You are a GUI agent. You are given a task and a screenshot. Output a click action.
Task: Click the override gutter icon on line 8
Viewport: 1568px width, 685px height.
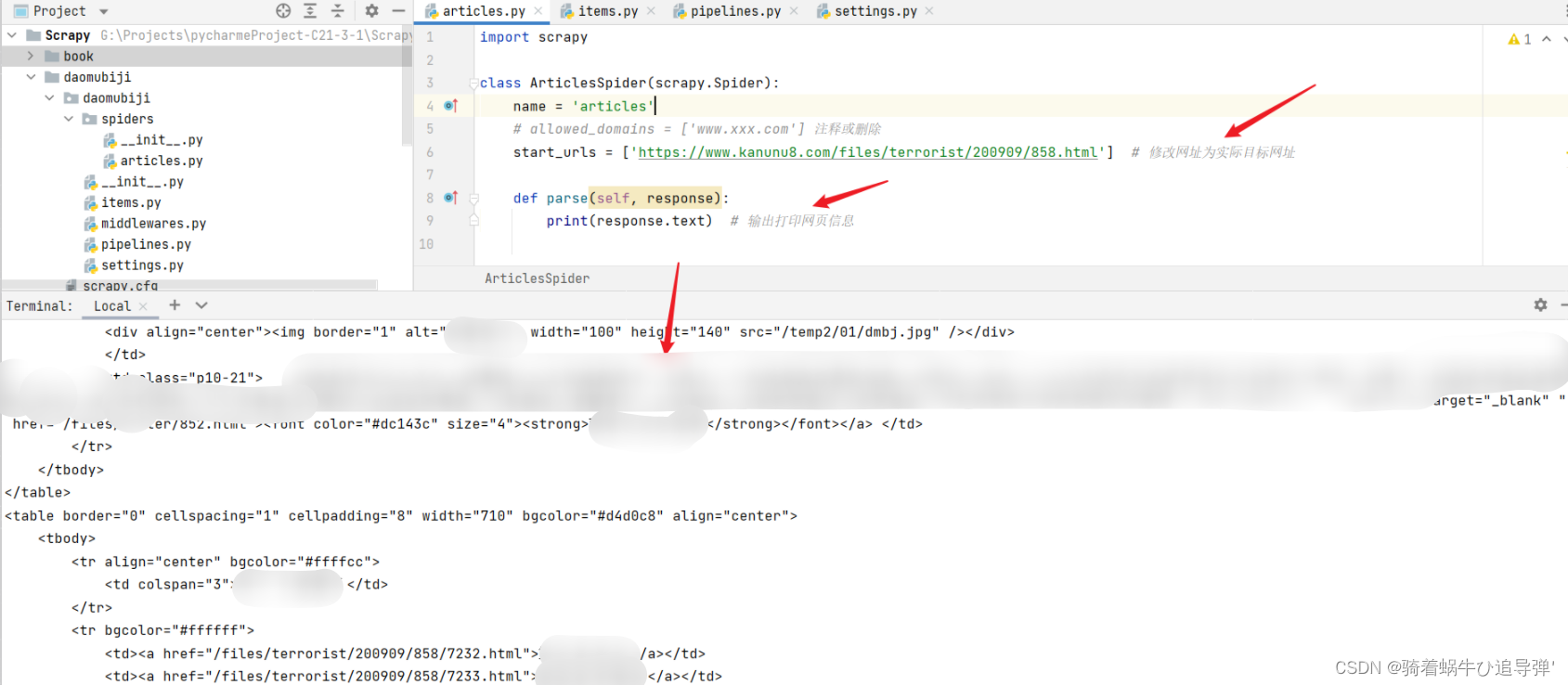pyautogui.click(x=450, y=198)
